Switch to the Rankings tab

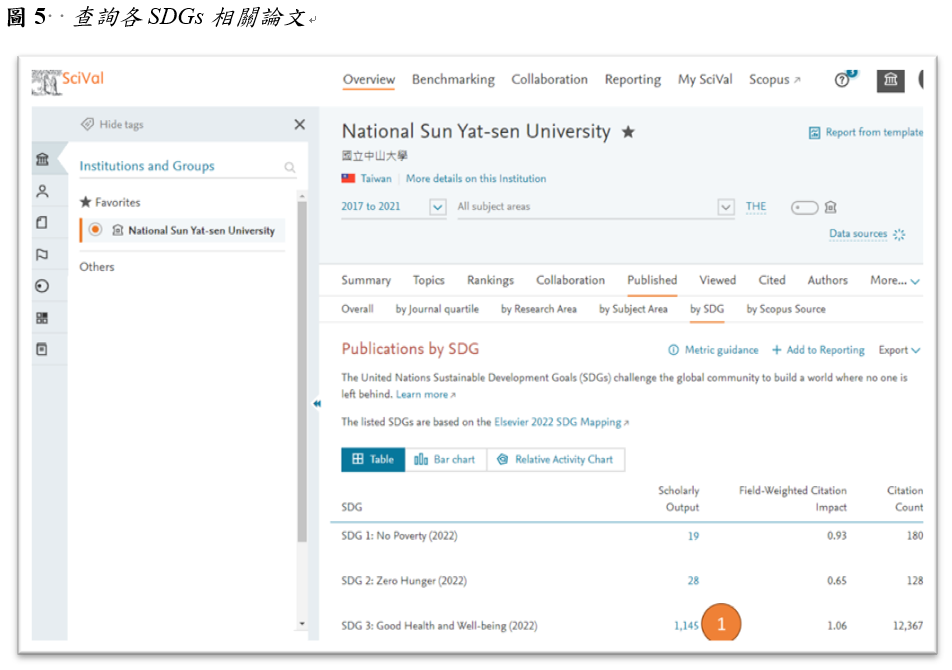click(x=490, y=280)
